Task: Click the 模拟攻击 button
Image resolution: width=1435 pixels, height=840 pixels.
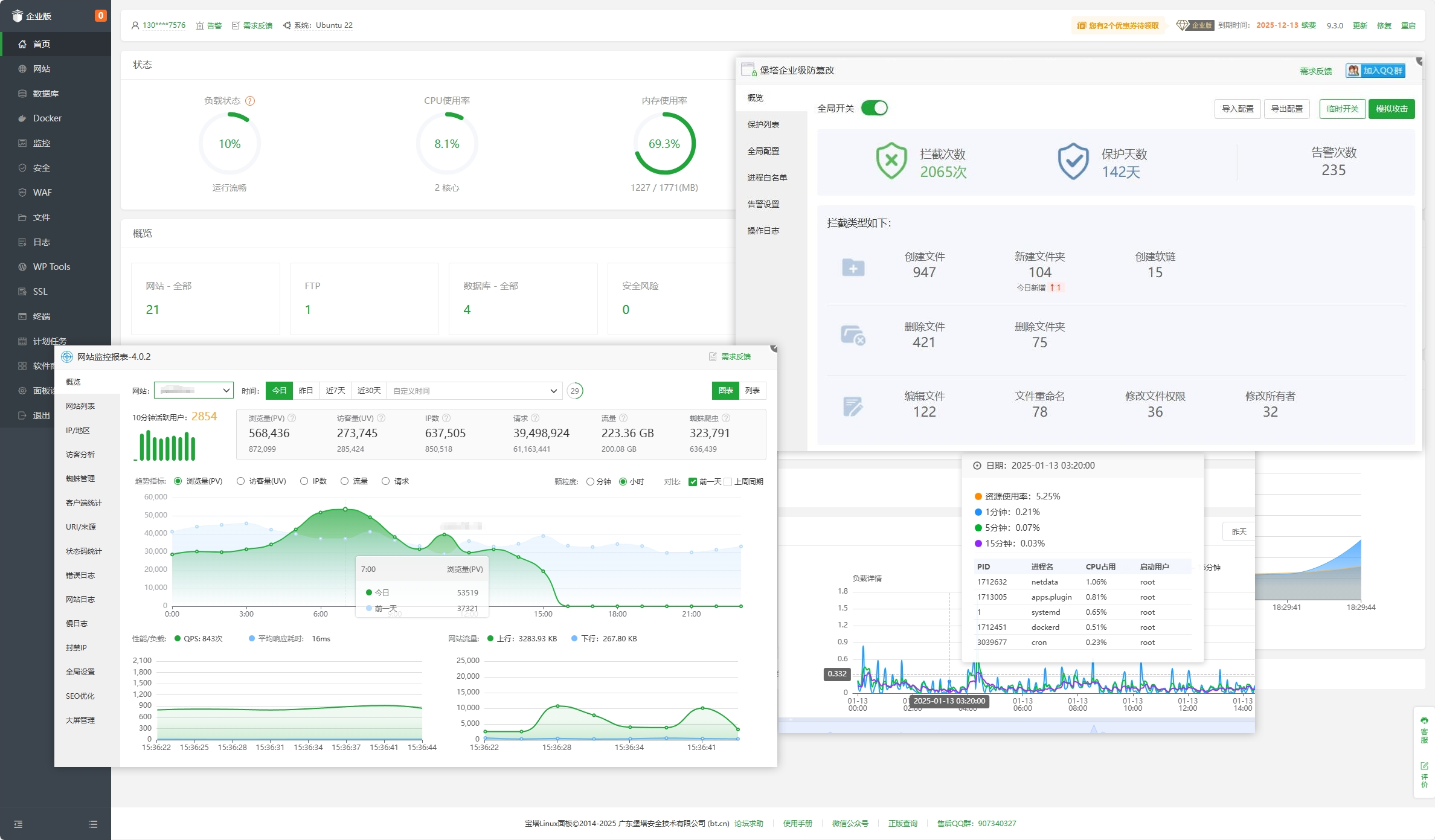Action: point(1392,109)
